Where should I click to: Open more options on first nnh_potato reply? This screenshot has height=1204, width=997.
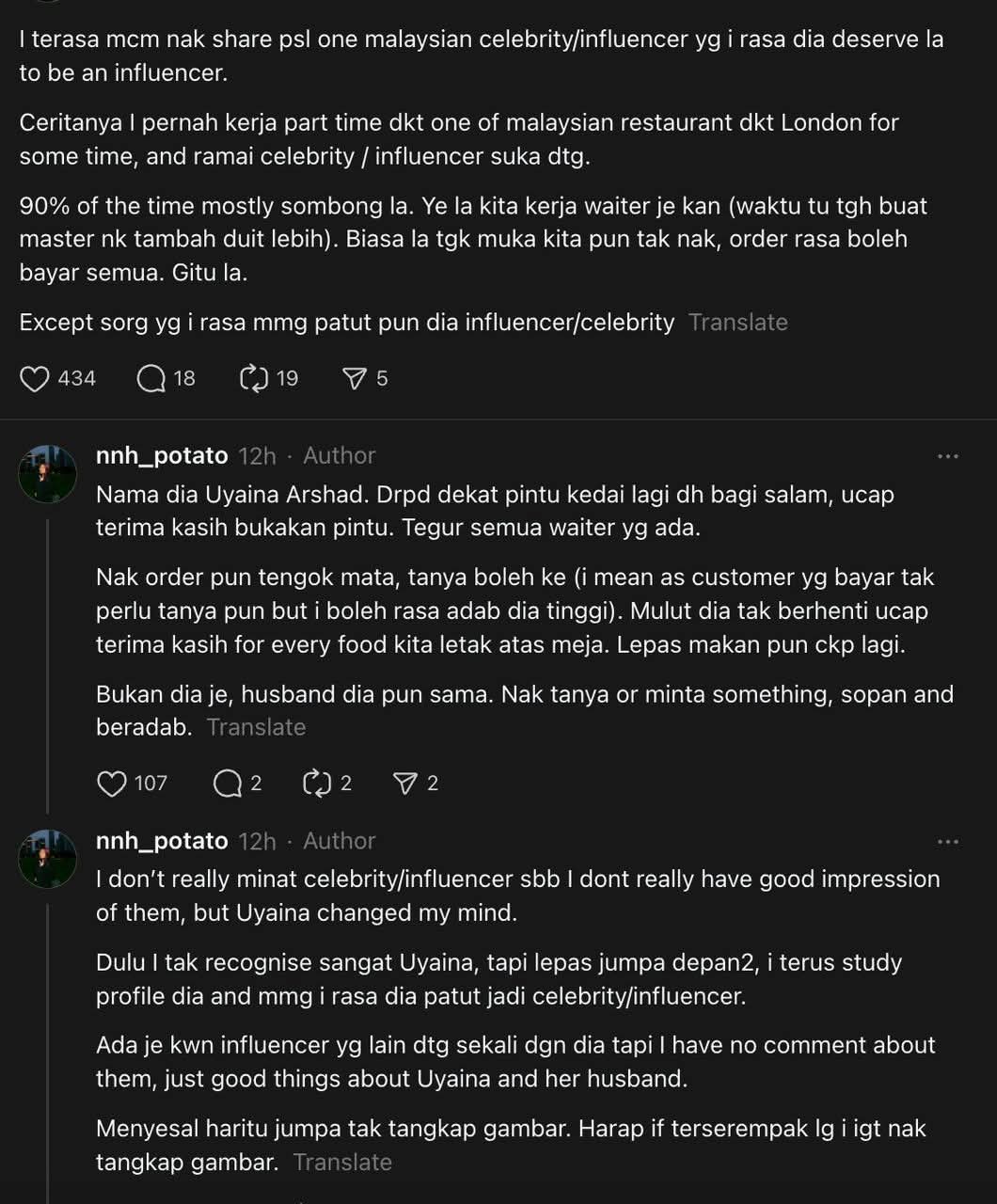click(x=947, y=456)
